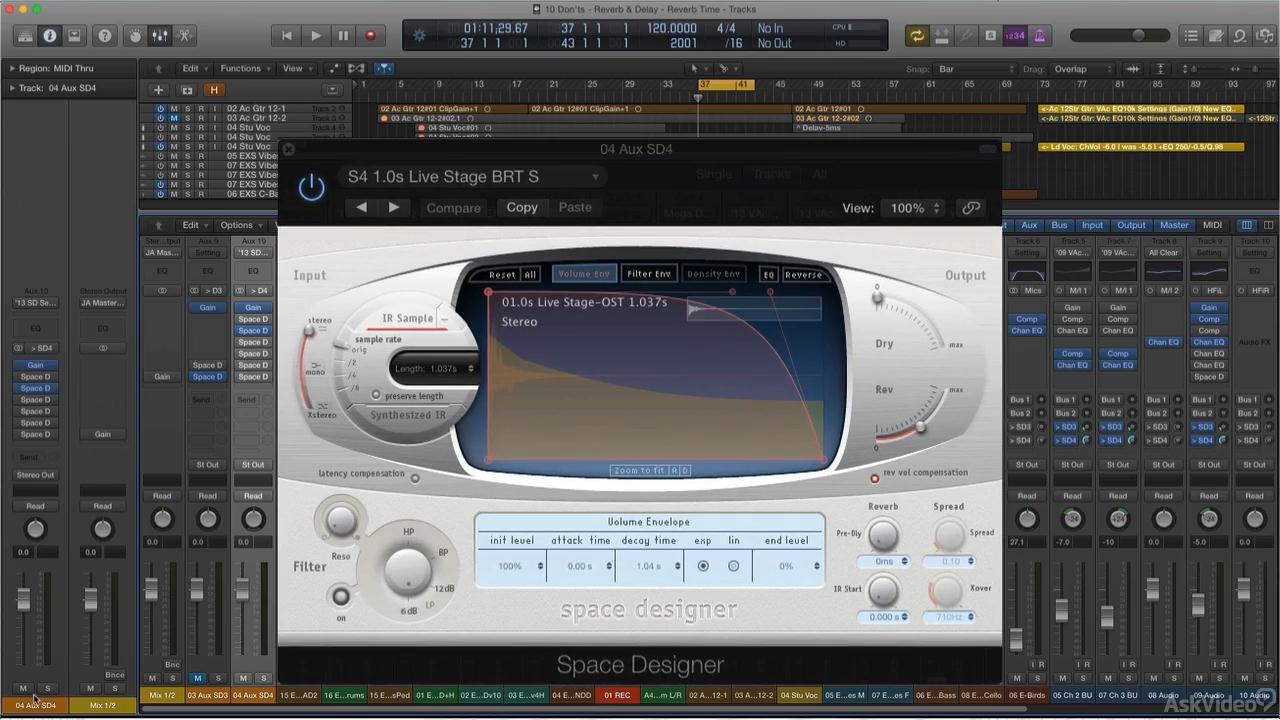Open the Toolbar display icon

[74, 36]
